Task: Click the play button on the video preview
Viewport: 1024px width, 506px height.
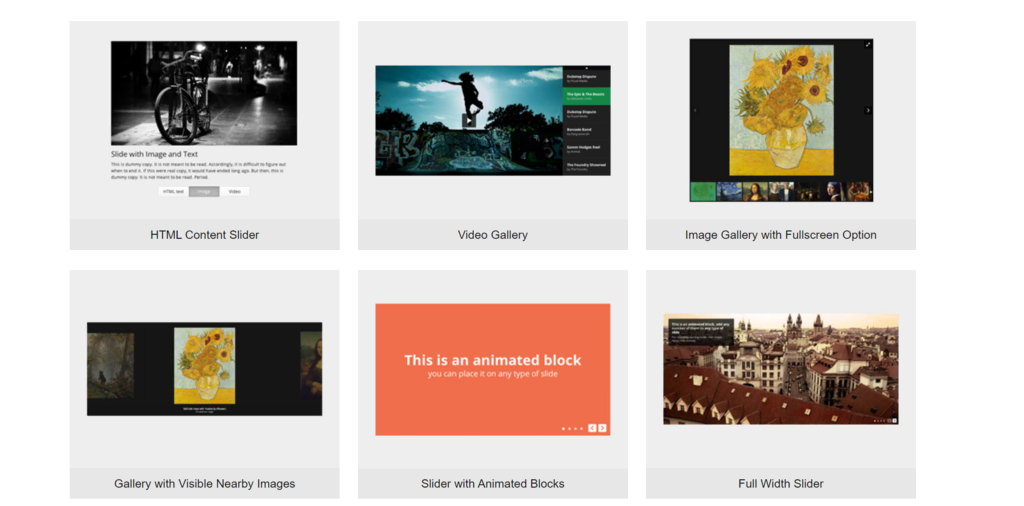Action: pos(469,121)
